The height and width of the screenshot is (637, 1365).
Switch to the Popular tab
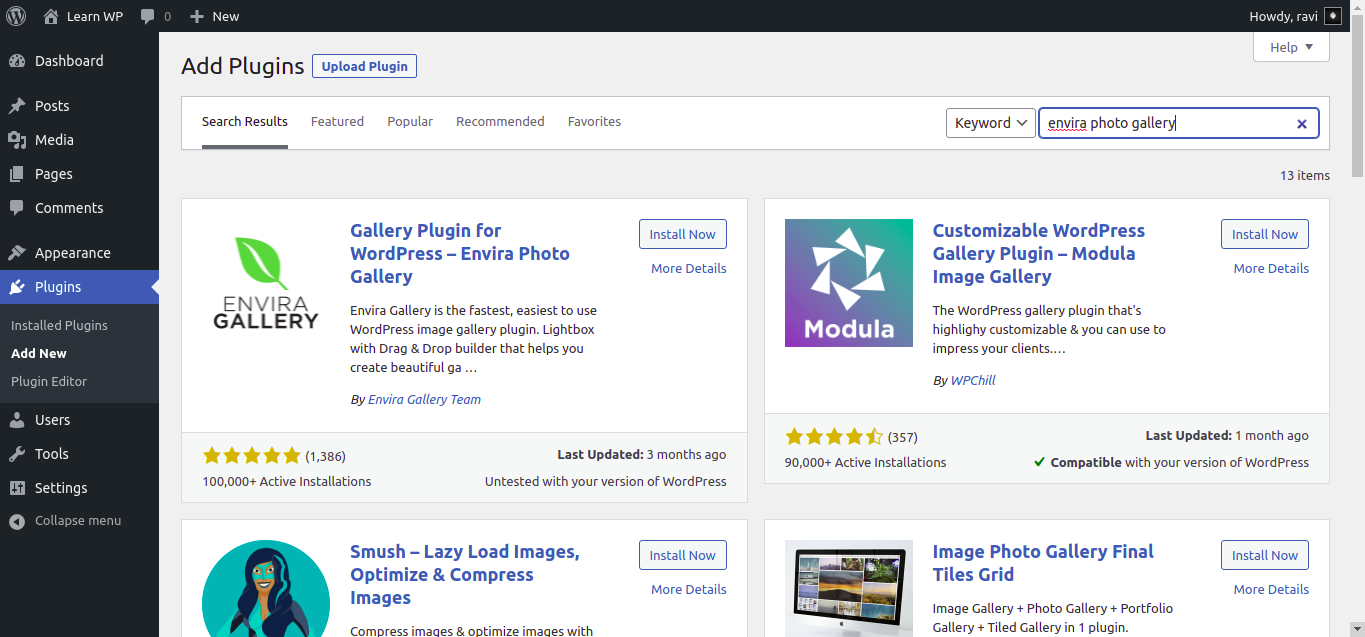[x=410, y=122]
